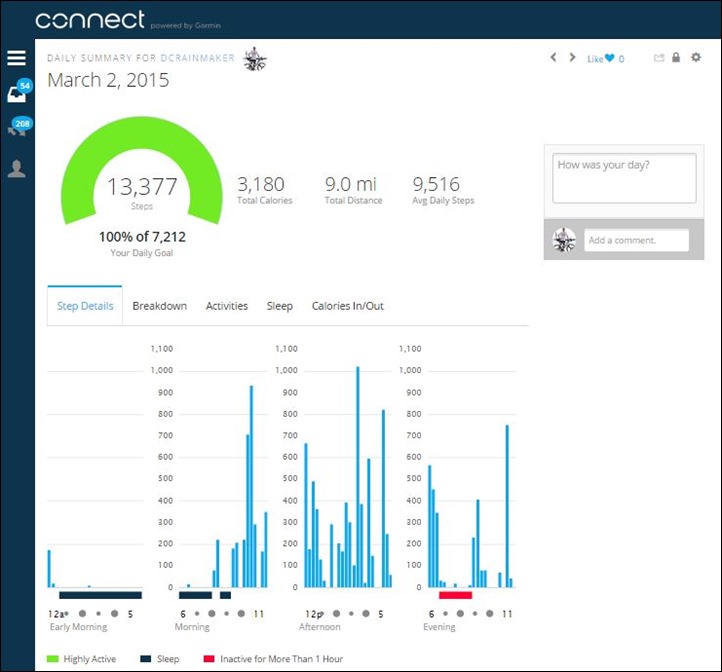Viewport: 722px width, 672px height.
Task: Select the Step Details tab
Action: click(x=85, y=306)
